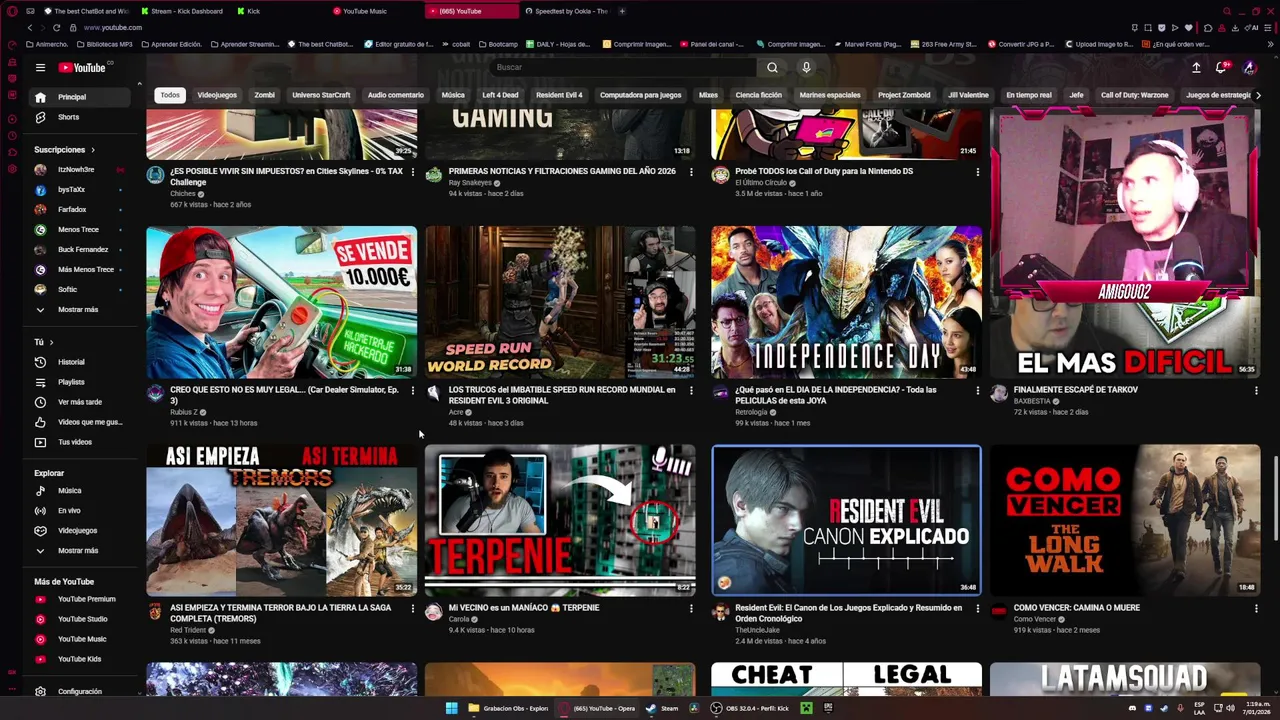The width and height of the screenshot is (1280, 720).
Task: Open the YouTube hamburger guide menu
Action: pyautogui.click(x=40, y=67)
